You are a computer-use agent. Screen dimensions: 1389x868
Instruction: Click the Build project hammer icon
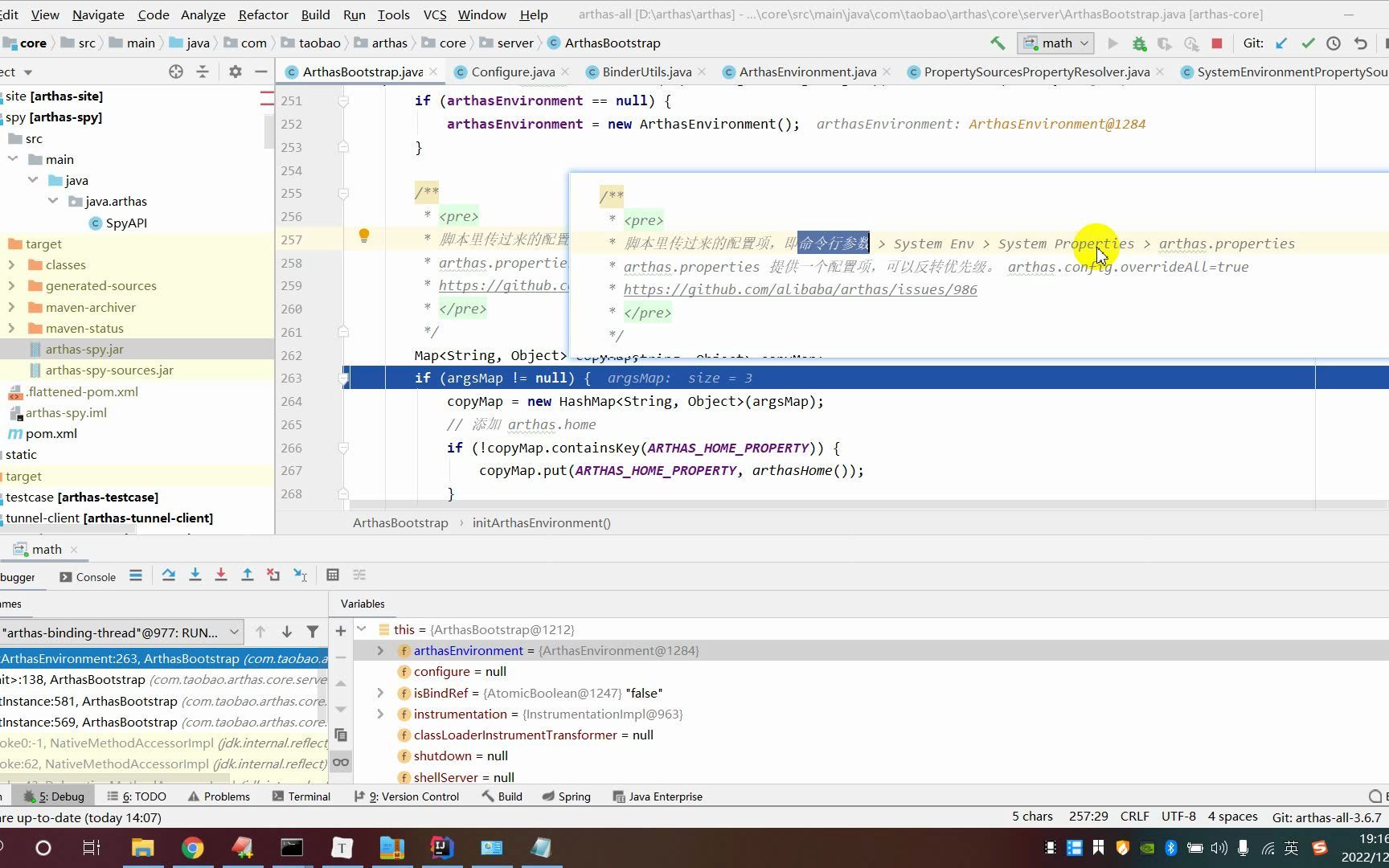[x=998, y=43]
